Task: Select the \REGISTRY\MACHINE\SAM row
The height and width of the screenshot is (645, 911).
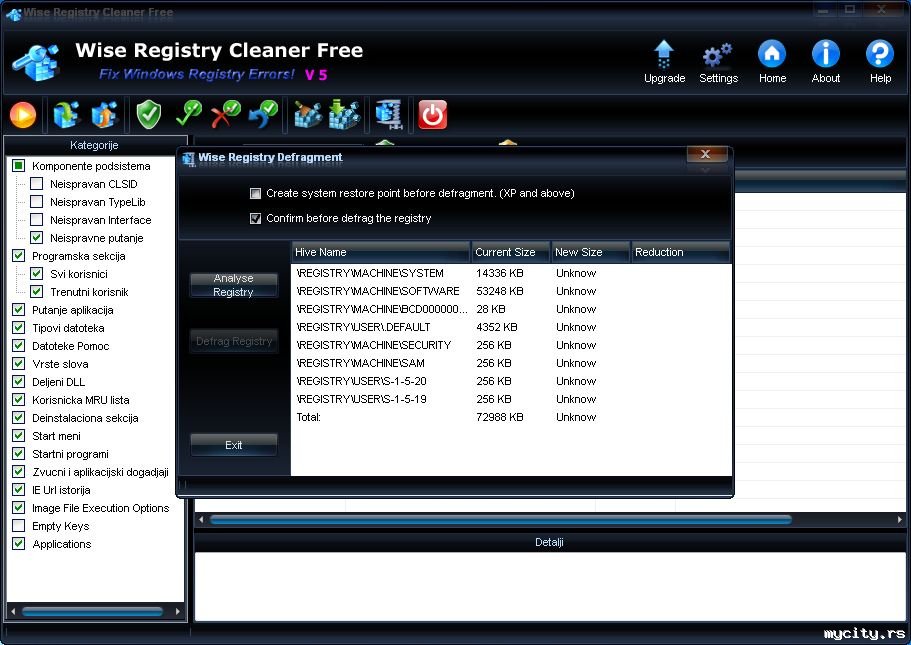Action: coord(511,363)
